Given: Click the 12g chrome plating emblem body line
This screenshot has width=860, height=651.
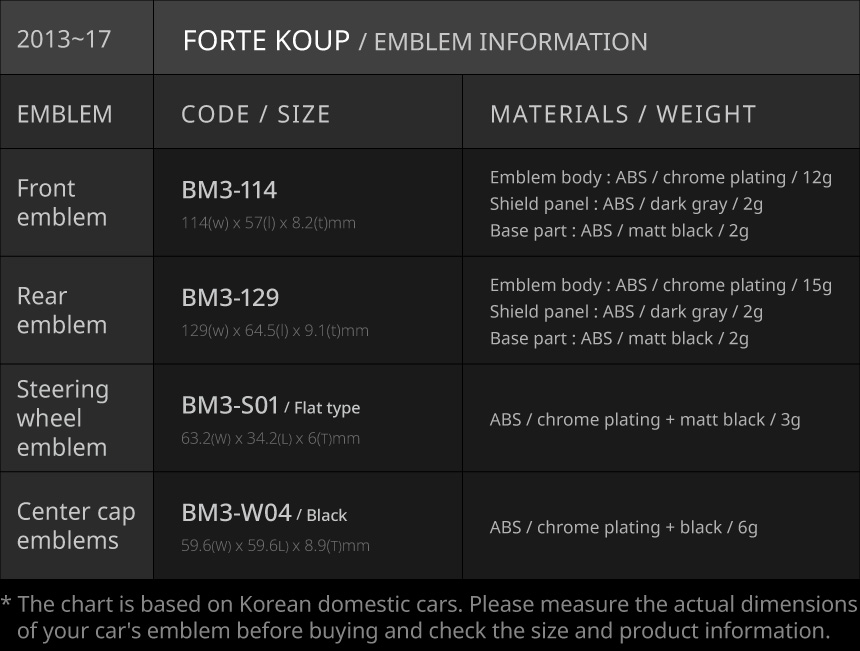Looking at the screenshot, I should point(660,178).
